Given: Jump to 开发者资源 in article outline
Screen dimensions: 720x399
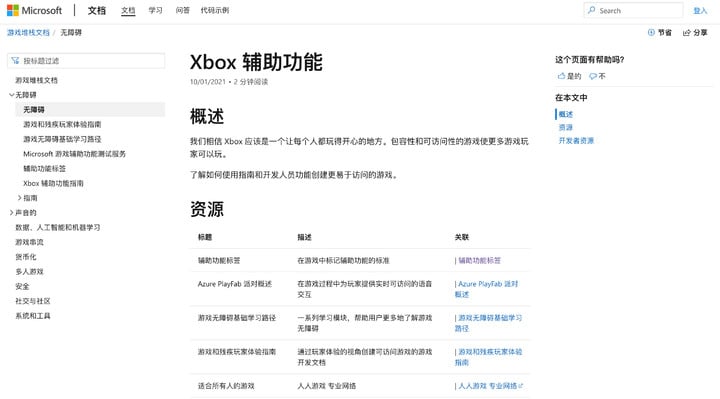Looking at the screenshot, I should tap(576, 140).
